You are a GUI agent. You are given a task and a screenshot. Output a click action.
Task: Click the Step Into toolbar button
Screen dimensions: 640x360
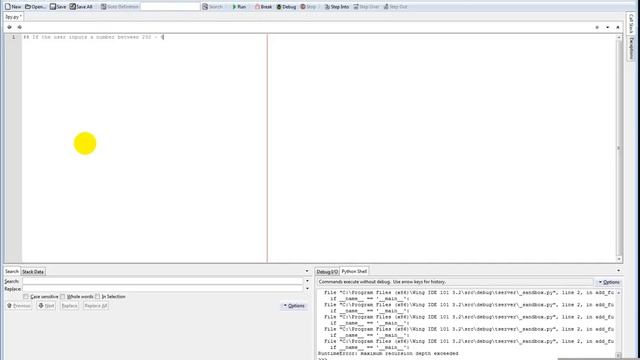[337, 7]
